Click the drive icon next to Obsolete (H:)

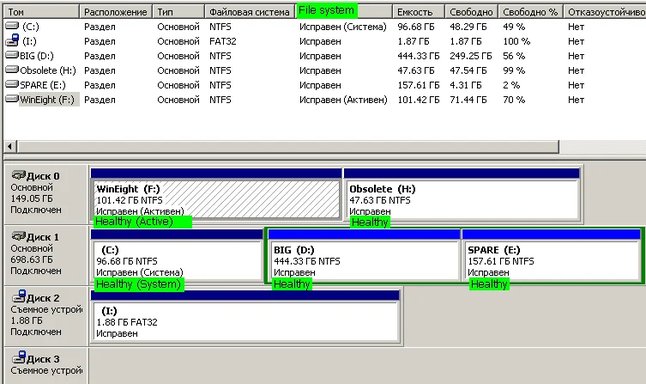[12, 70]
